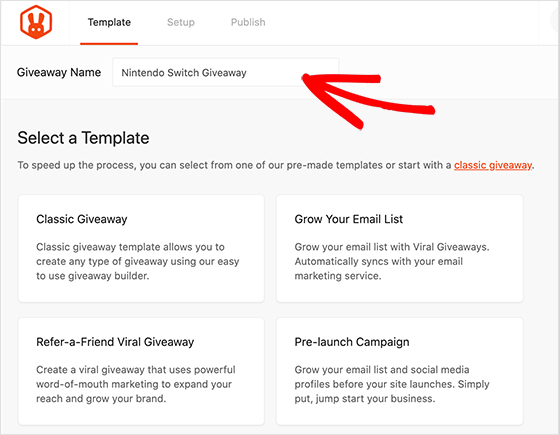Go to the Publish tab
This screenshot has height=435, width=559.
coord(248,22)
